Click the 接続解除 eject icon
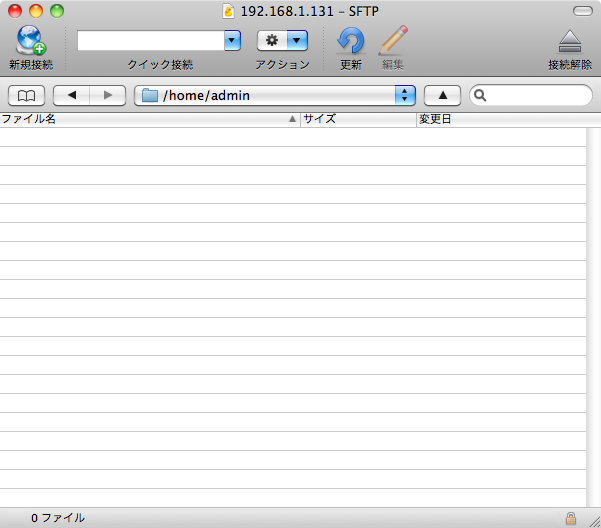601x528 pixels. (569, 41)
